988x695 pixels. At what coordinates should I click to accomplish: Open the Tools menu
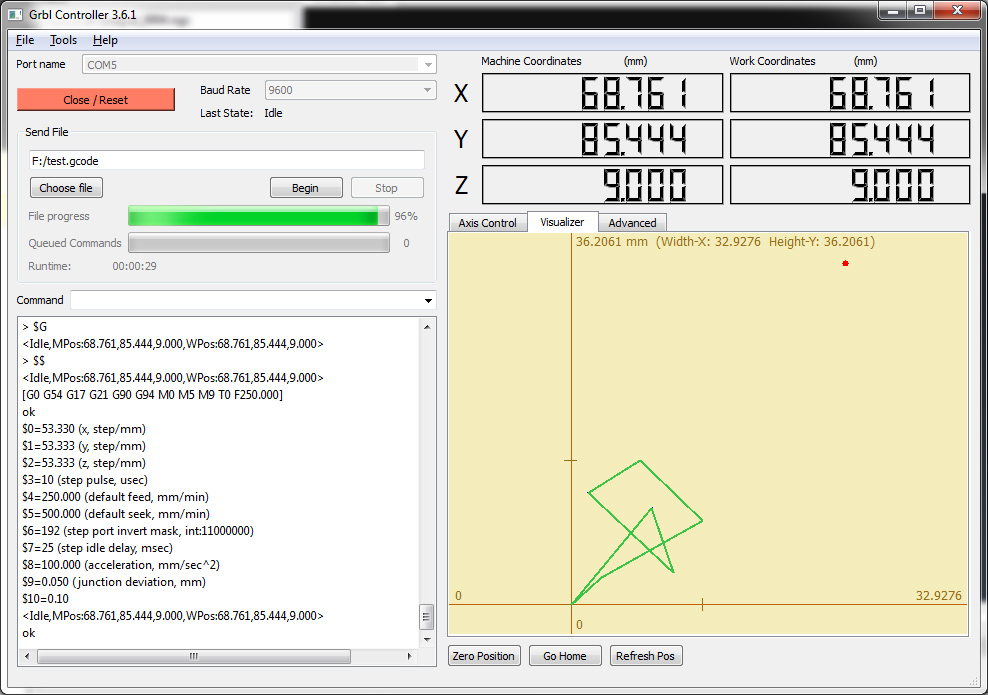tap(63, 40)
